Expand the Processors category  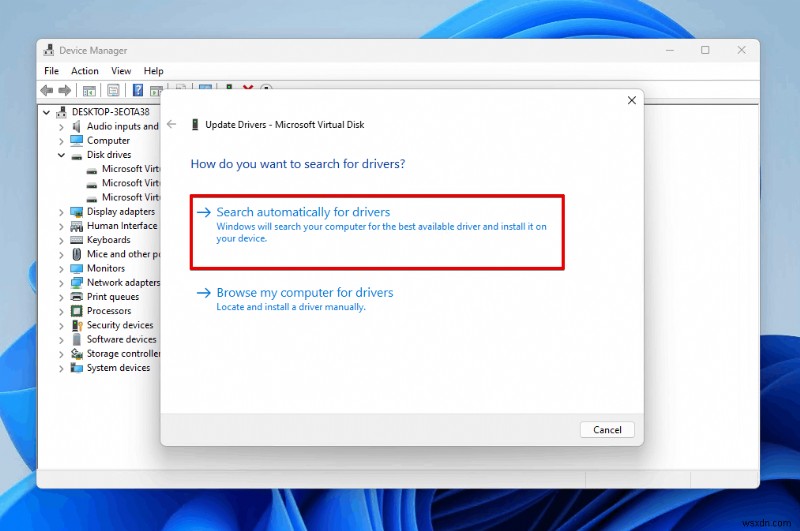(61, 311)
